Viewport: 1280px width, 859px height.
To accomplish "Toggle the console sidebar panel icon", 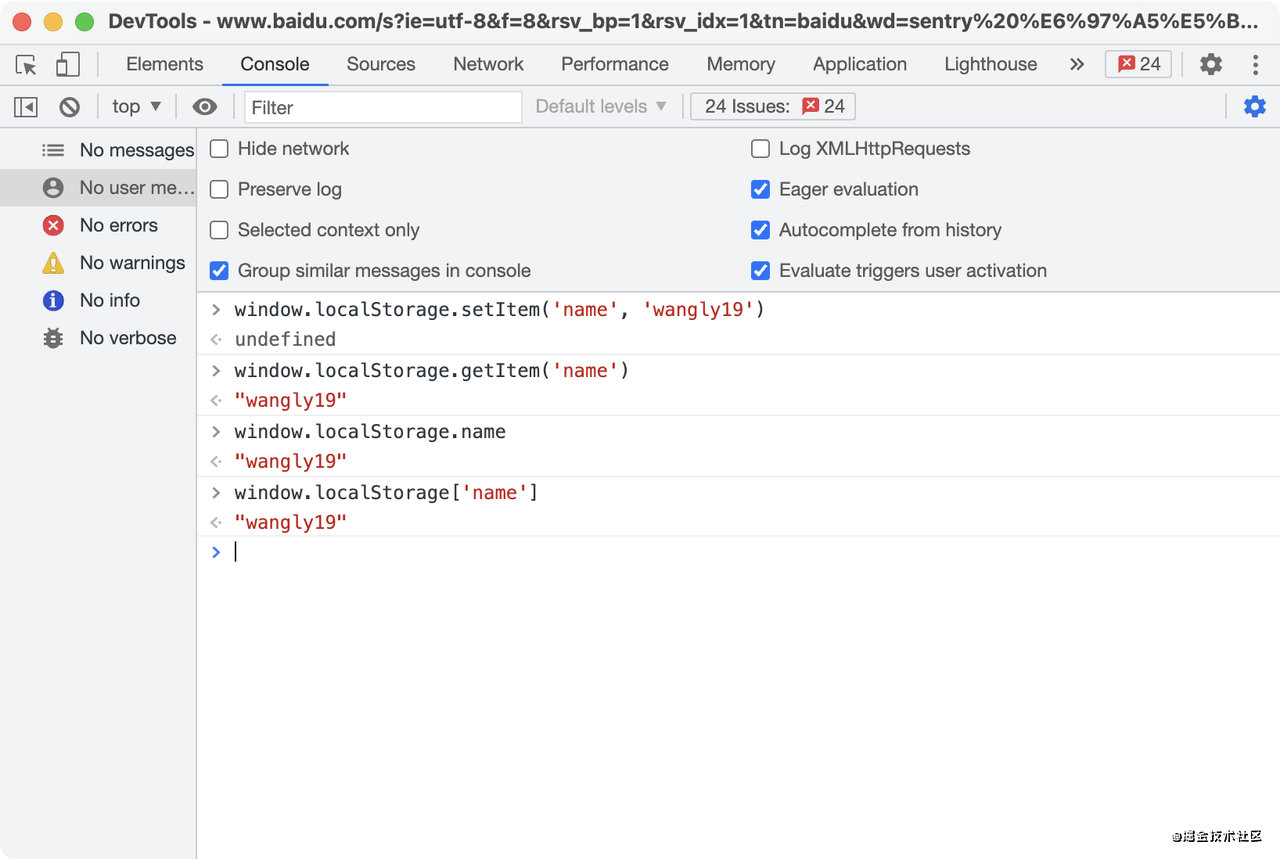I will point(26,107).
